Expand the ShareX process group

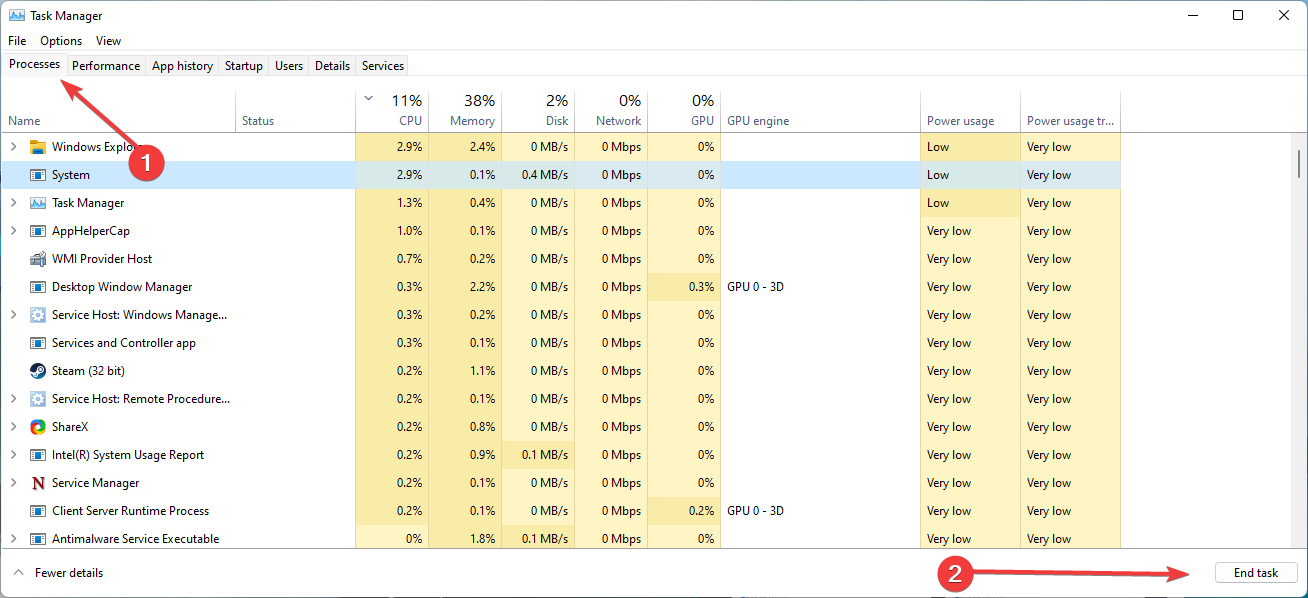click(13, 427)
